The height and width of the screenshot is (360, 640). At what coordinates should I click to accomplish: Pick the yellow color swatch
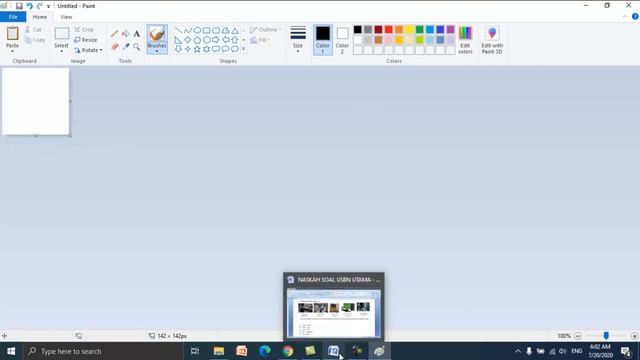[x=409, y=29]
